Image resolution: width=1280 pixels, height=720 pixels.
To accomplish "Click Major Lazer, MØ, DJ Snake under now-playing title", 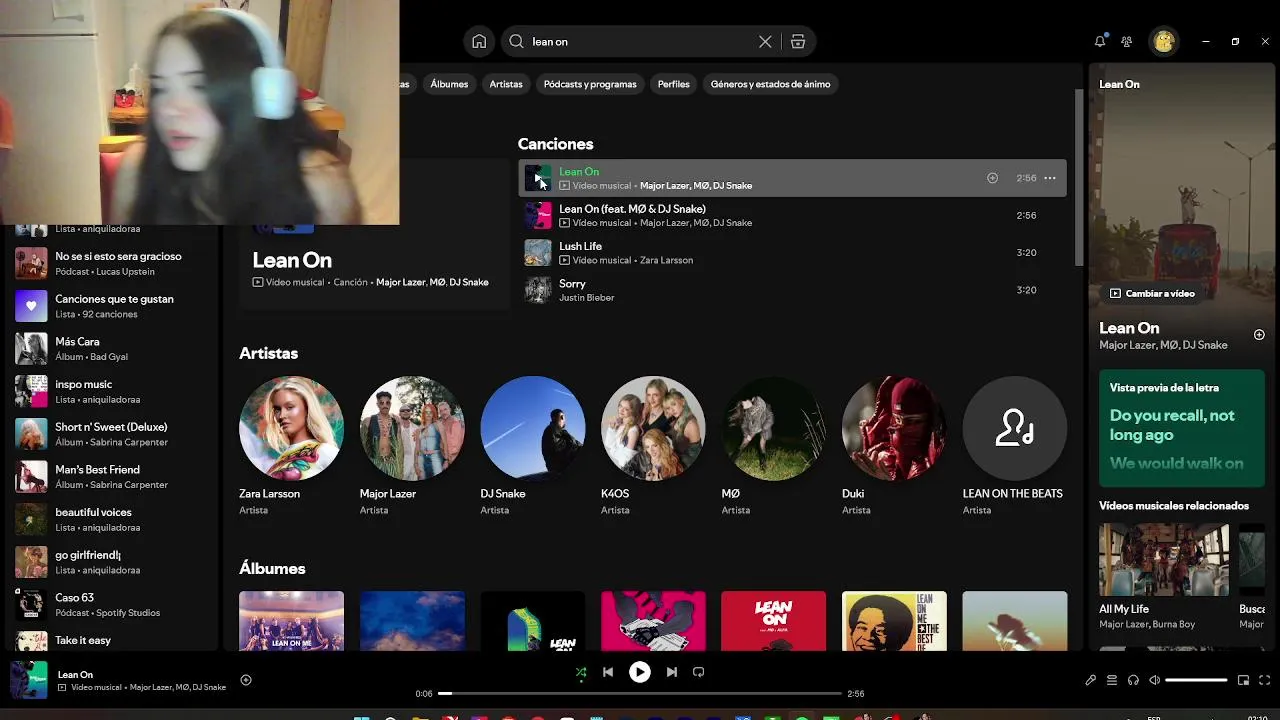I will click(1163, 345).
